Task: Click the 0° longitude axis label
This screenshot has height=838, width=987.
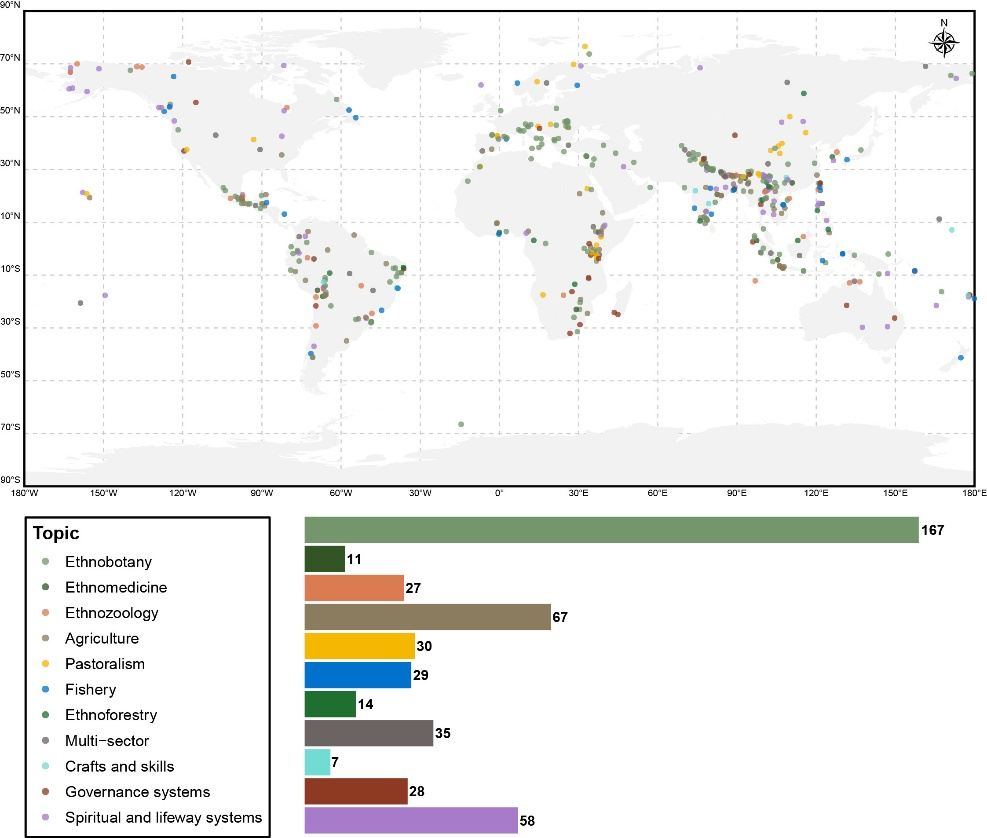Action: click(x=499, y=492)
